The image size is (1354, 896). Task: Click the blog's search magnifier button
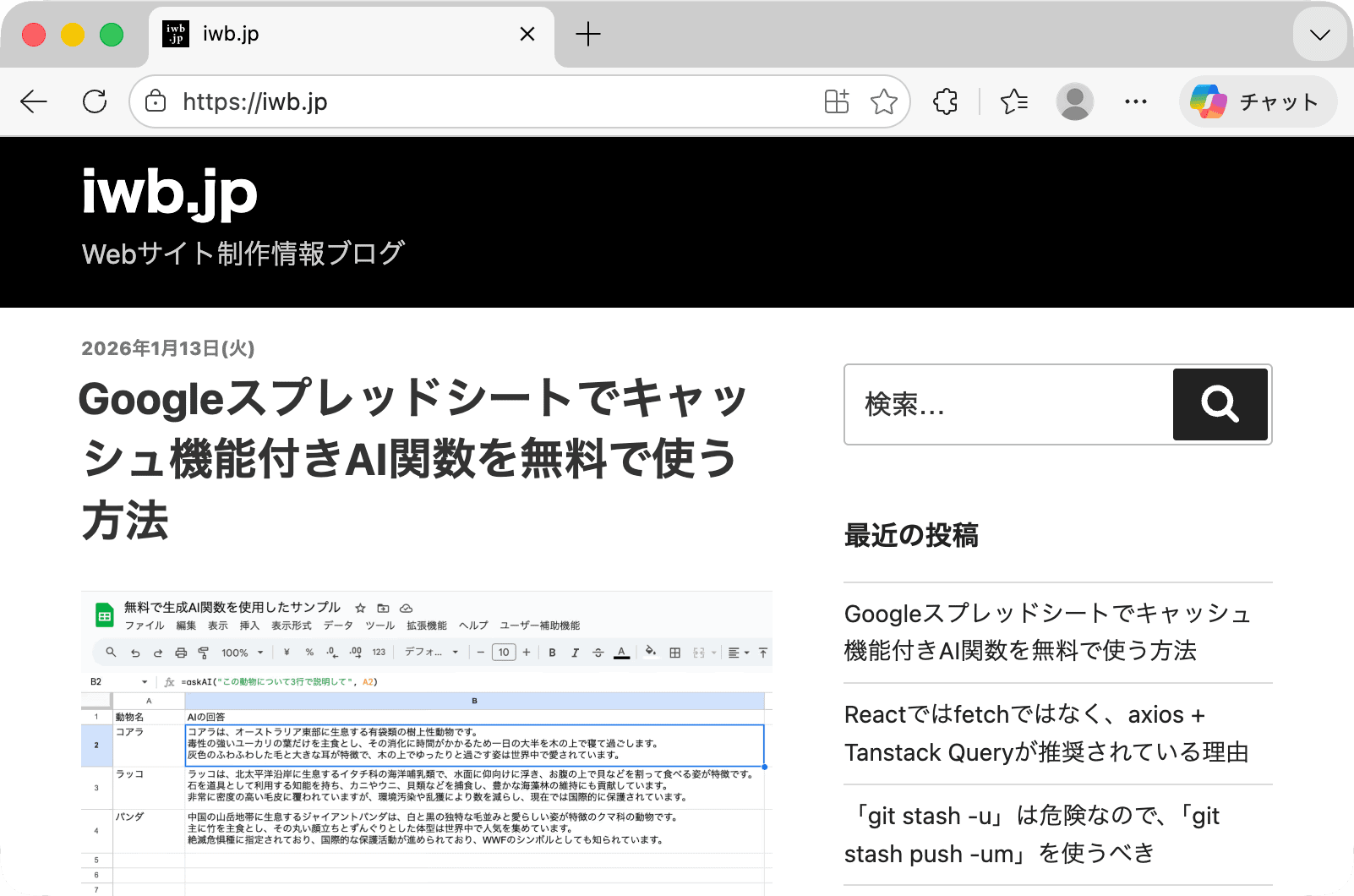[x=1220, y=404]
